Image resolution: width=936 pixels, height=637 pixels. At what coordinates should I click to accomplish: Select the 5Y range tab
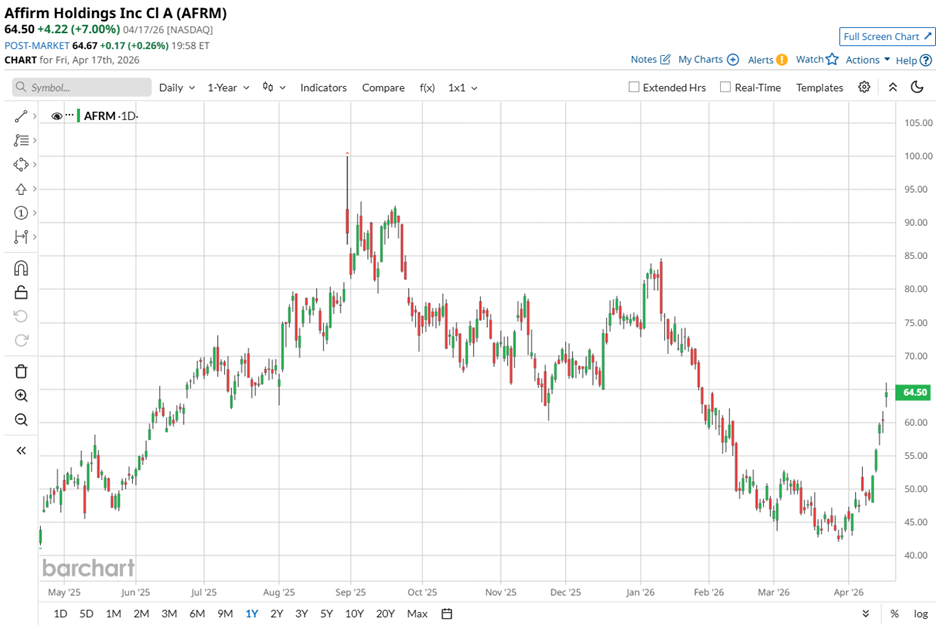click(x=327, y=614)
